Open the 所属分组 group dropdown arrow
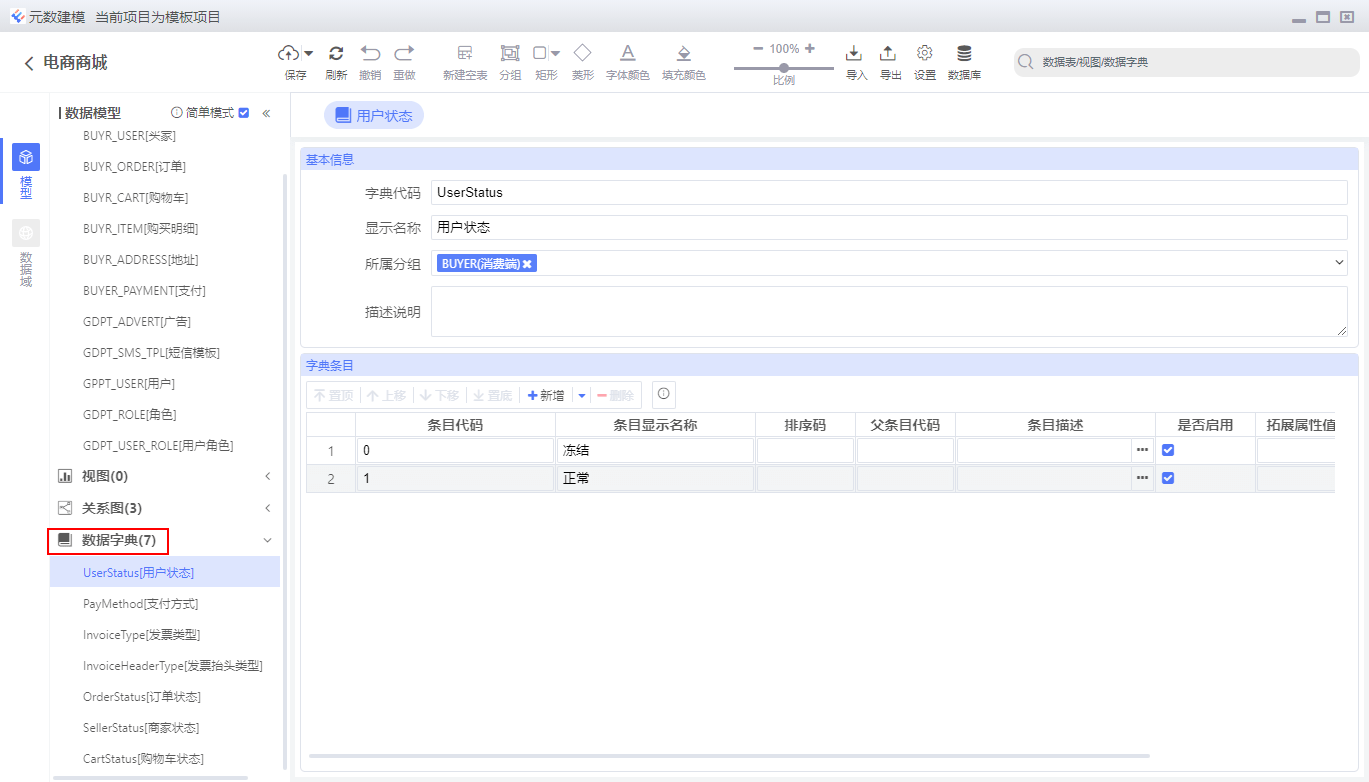Screen dimensions: 1369x782 click(1339, 262)
